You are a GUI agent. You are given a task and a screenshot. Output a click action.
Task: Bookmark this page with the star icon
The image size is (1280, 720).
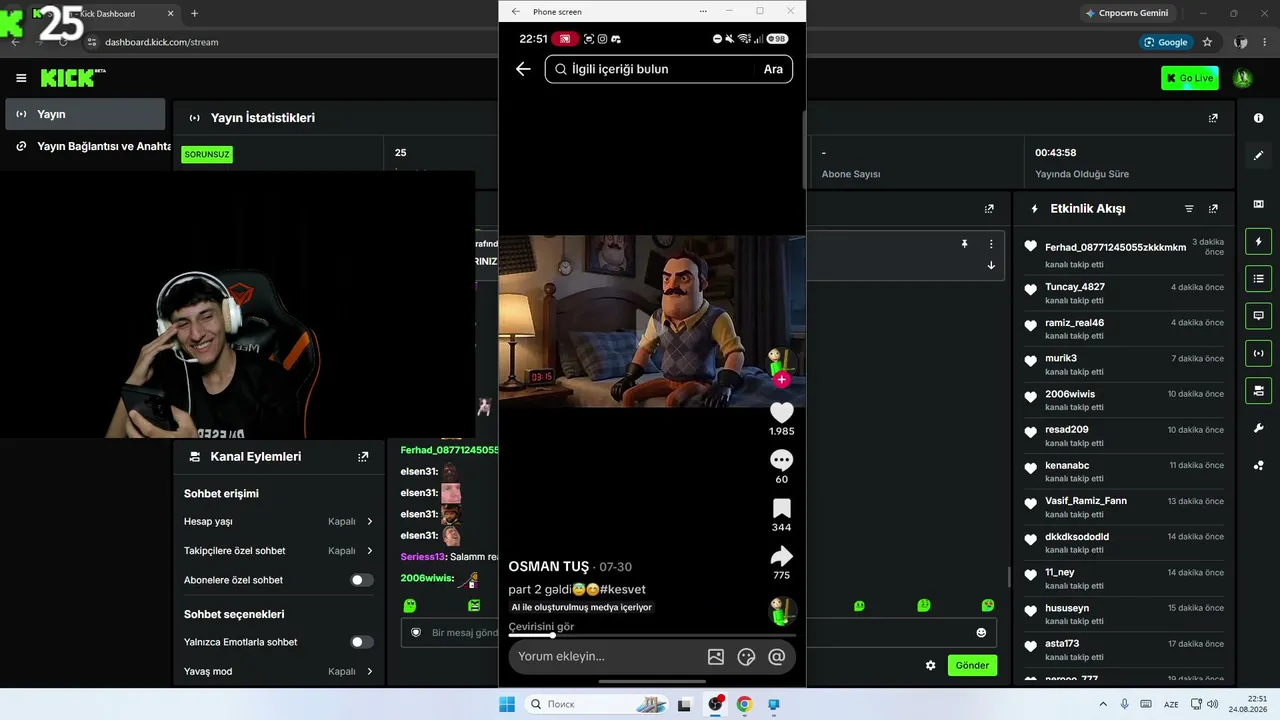(1207, 42)
